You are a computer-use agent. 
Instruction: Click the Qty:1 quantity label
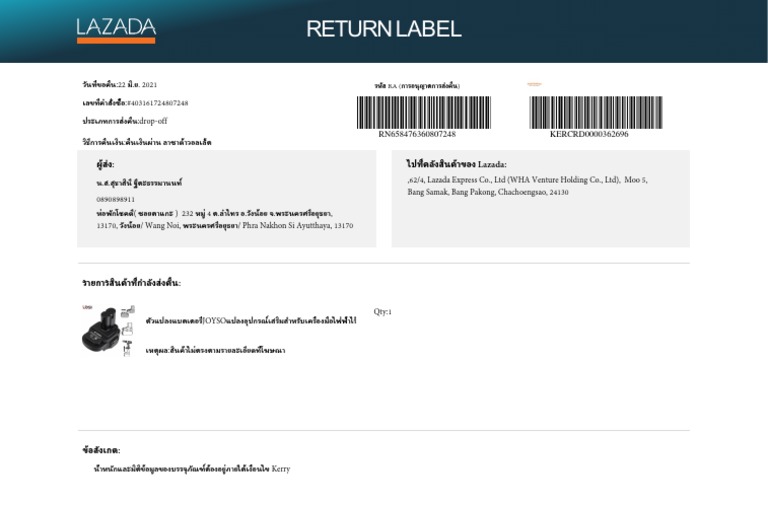coord(382,312)
